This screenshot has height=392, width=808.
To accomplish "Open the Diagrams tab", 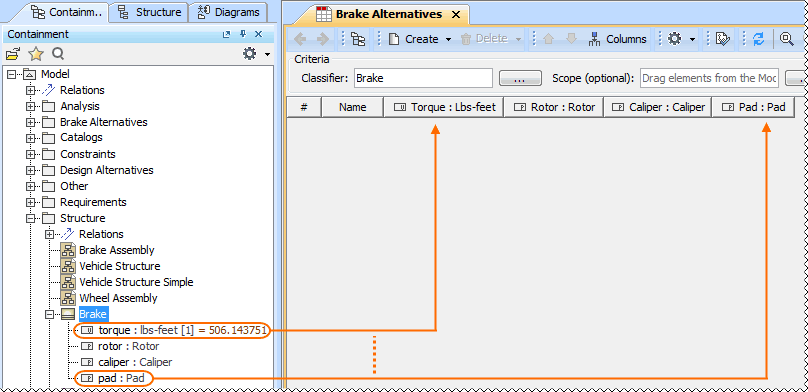I will coord(228,12).
